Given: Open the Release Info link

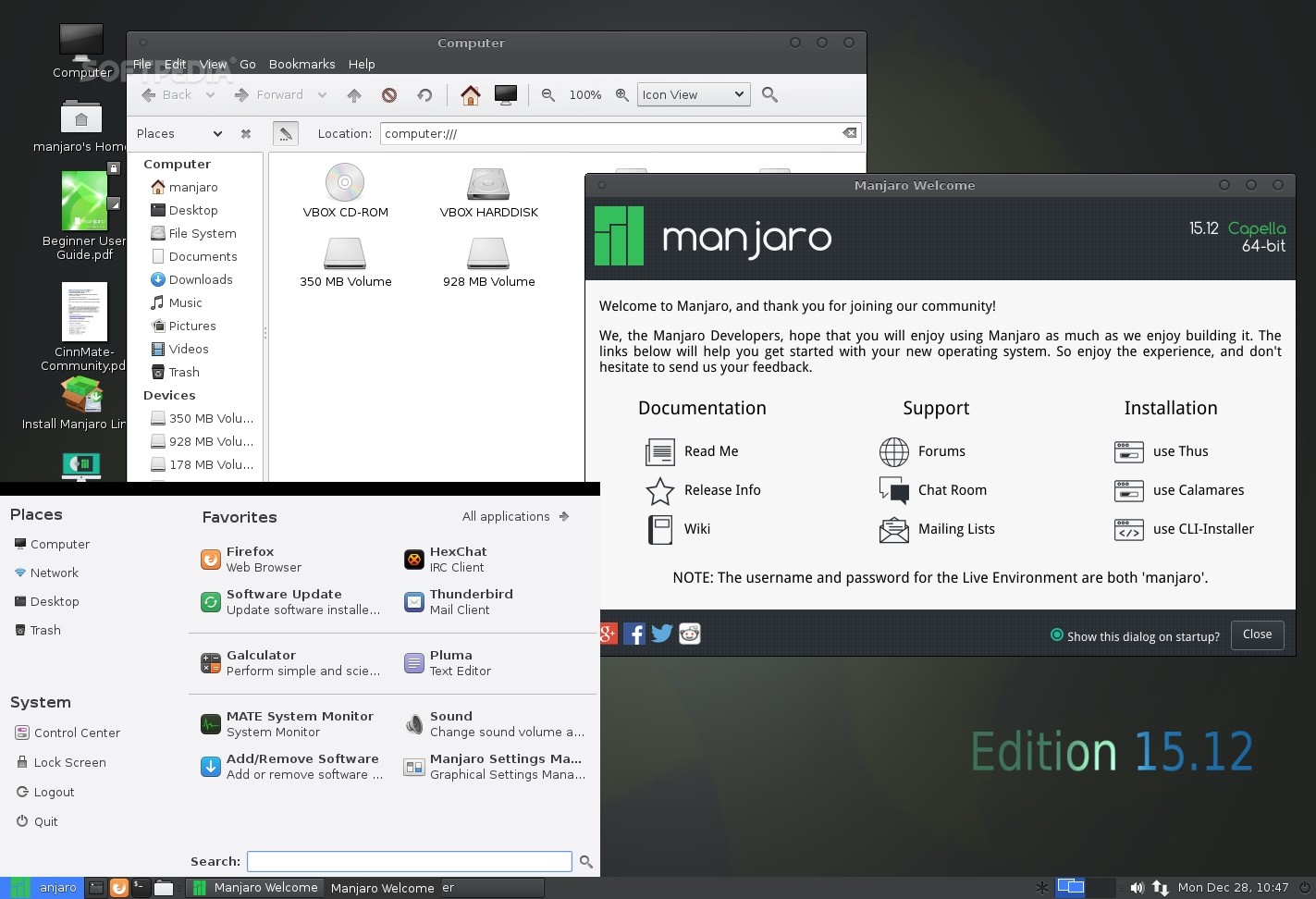Looking at the screenshot, I should 704,490.
